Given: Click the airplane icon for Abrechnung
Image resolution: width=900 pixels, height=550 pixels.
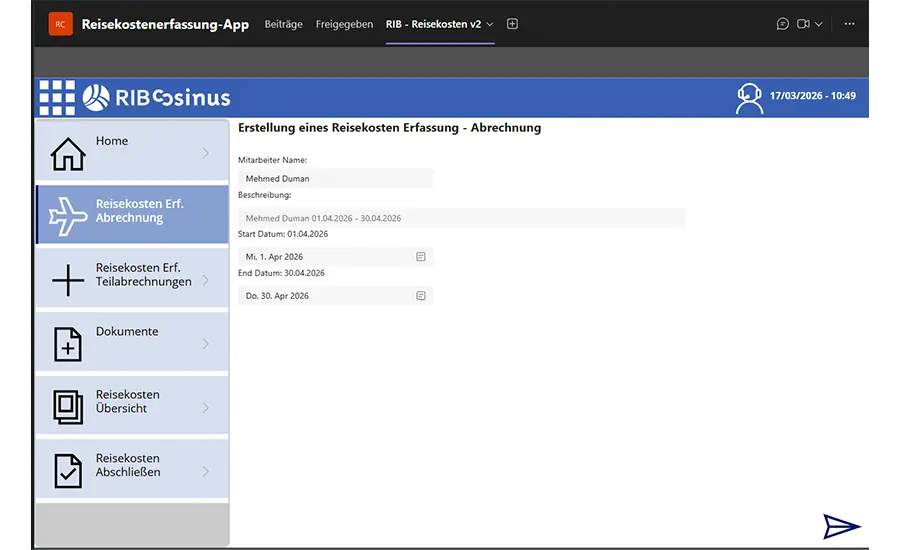Looking at the screenshot, I should [x=68, y=216].
